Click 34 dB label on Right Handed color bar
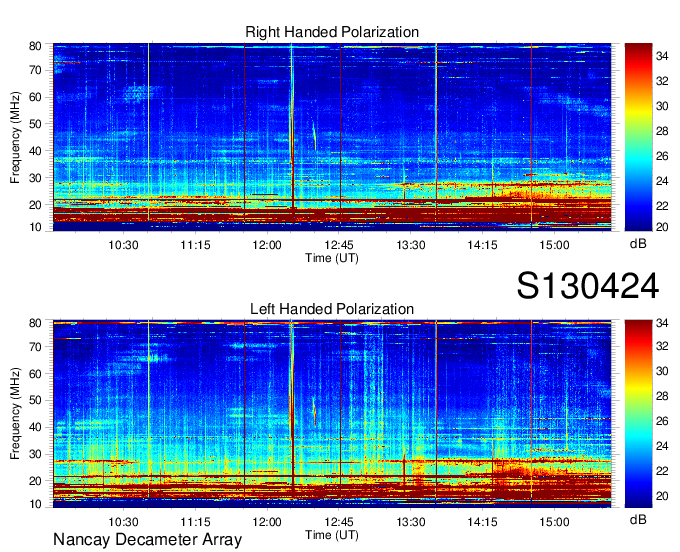Viewport: 680px width, 552px height. (662, 56)
